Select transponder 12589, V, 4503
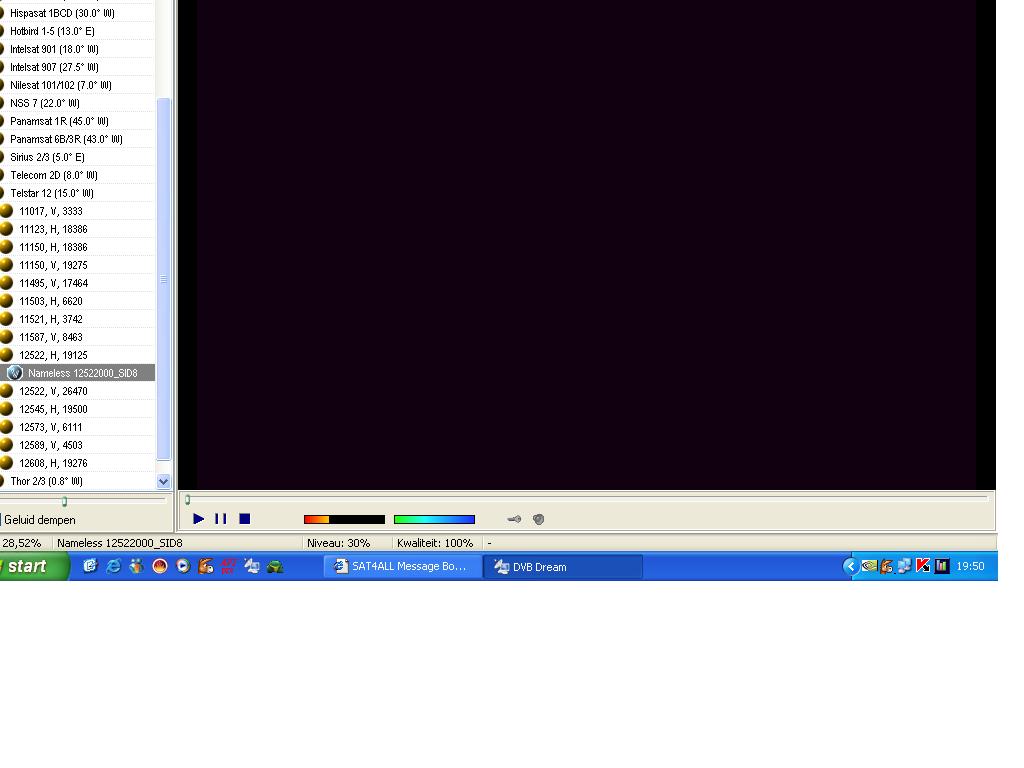 tap(51, 445)
